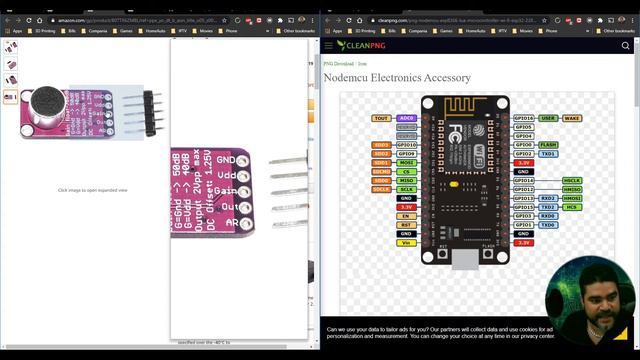Open Chrome three-dot menu in CleanPNG window

coord(633,20)
